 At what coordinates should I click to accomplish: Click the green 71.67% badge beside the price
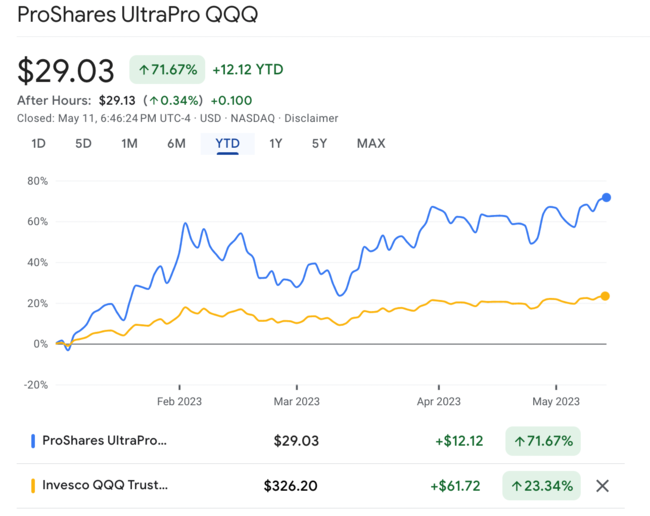pyautogui.click(x=167, y=70)
